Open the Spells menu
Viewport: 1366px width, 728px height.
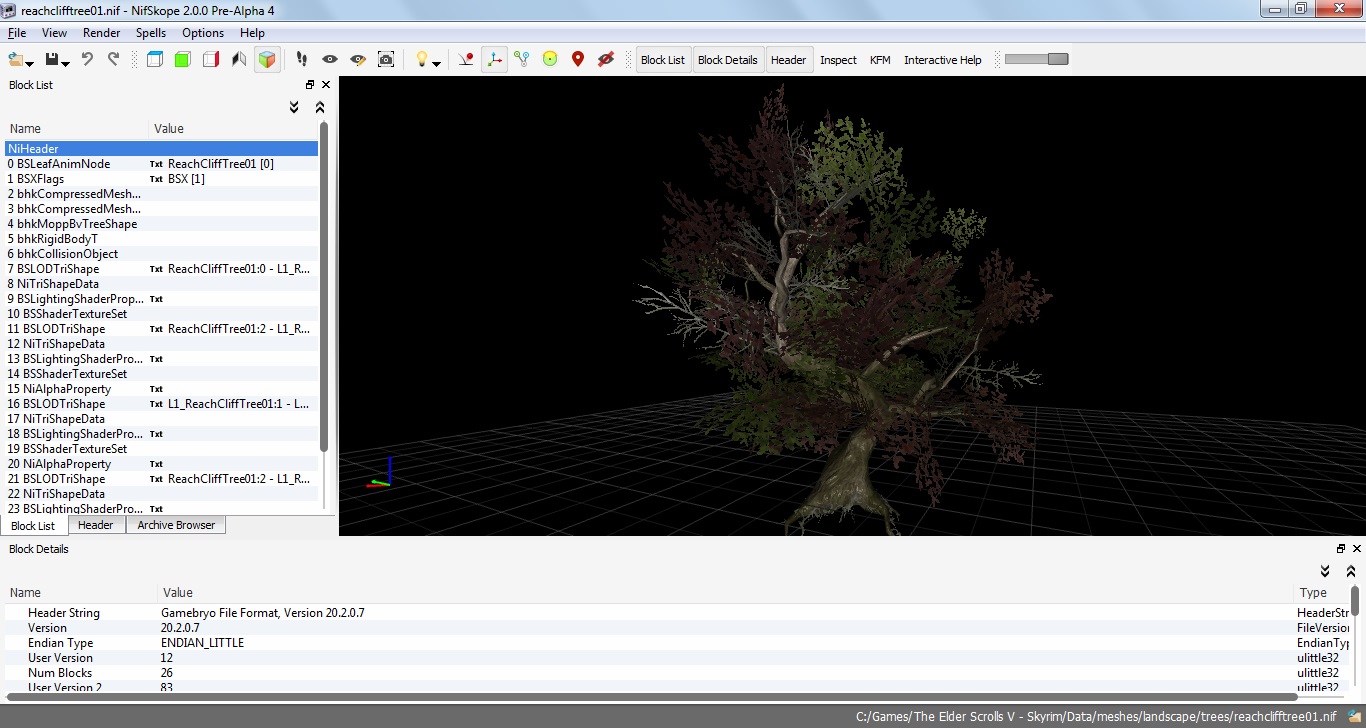coord(151,33)
